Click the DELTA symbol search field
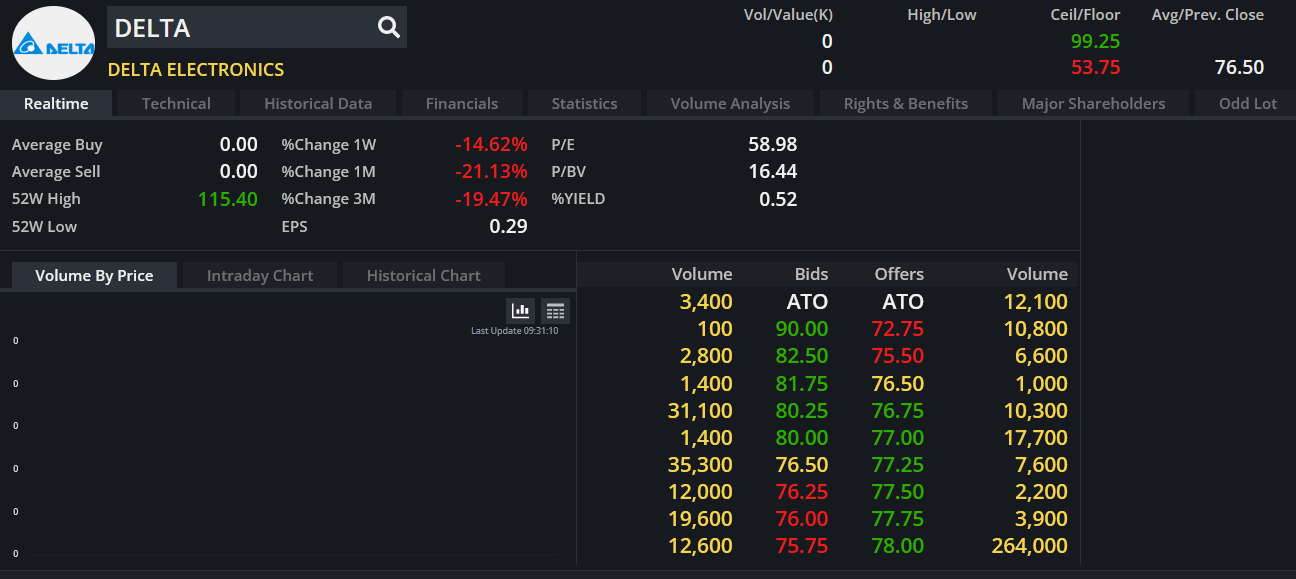 pos(257,27)
